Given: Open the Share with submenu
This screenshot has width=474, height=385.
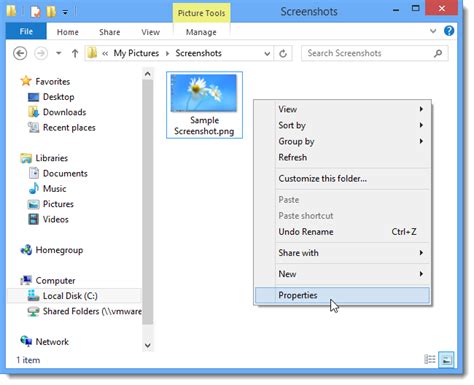Looking at the screenshot, I should point(343,253).
